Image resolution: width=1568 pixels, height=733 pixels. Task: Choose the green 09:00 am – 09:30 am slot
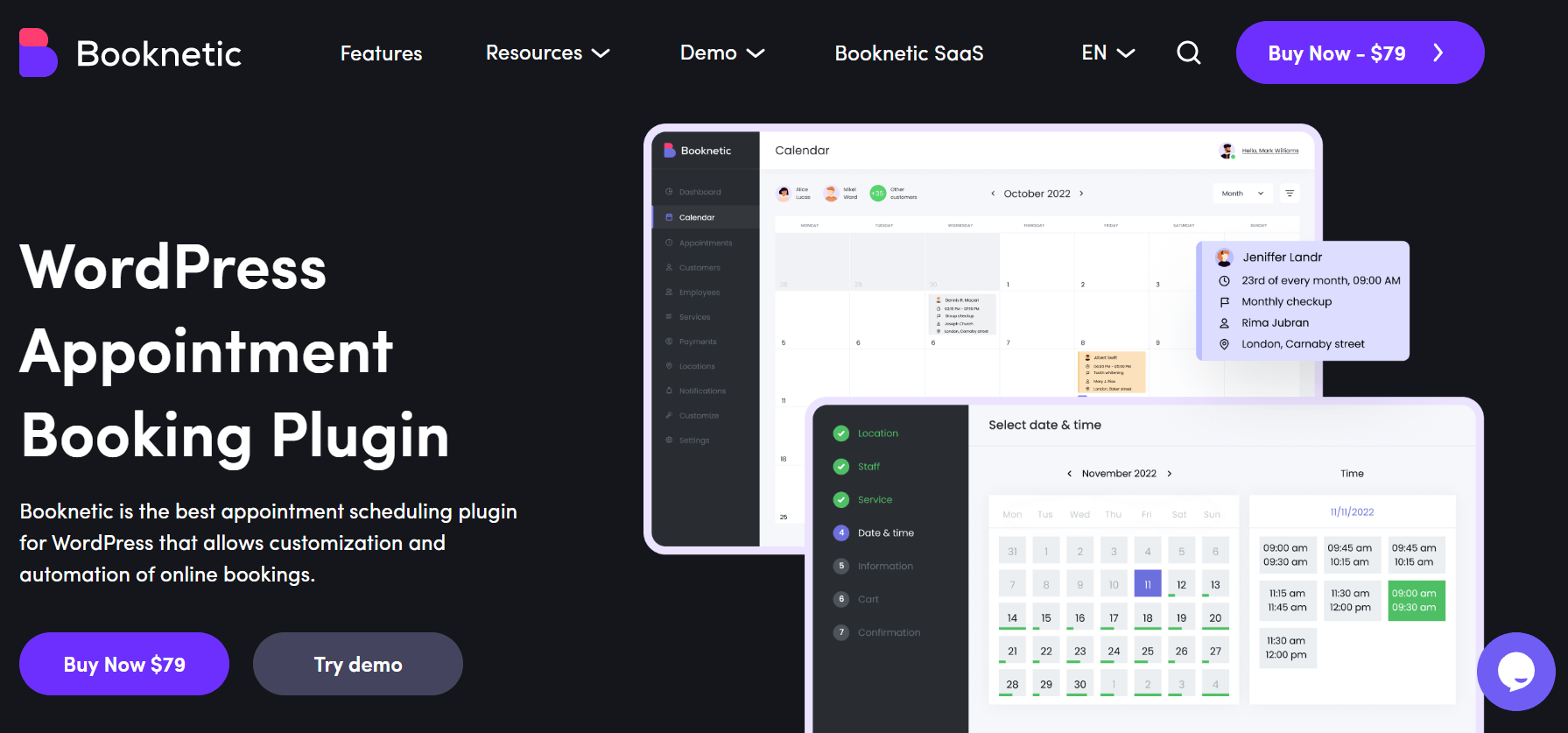point(1416,600)
